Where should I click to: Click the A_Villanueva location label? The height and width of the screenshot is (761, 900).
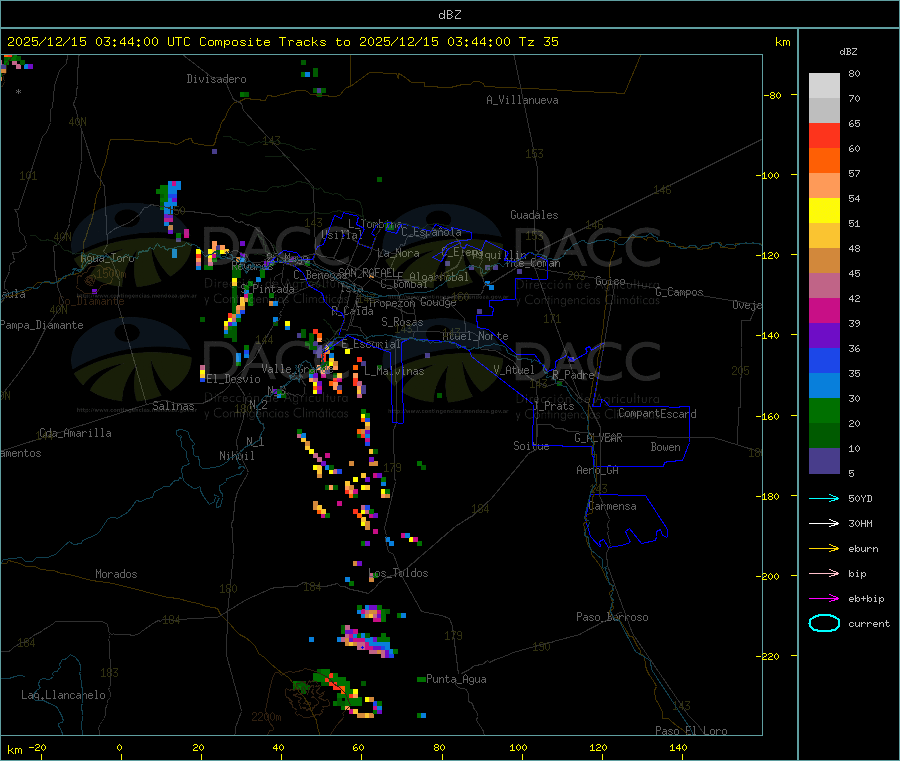pyautogui.click(x=522, y=100)
